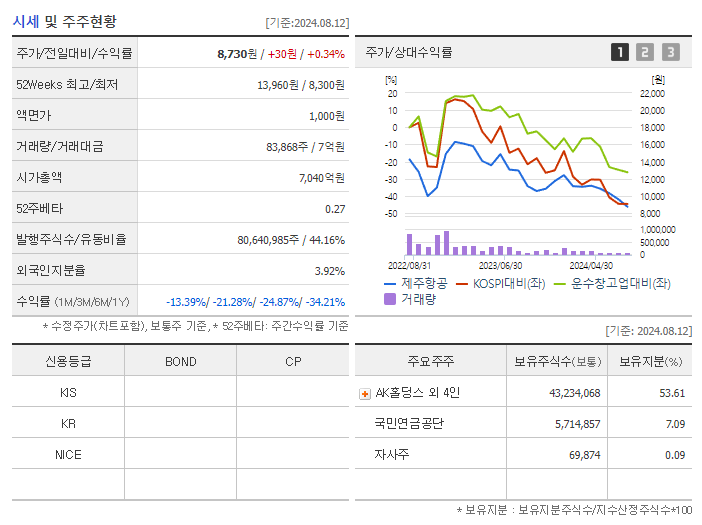Click the green 운수창고업대비(좌) legend marker
This screenshot has height=525, width=702.
560,284
